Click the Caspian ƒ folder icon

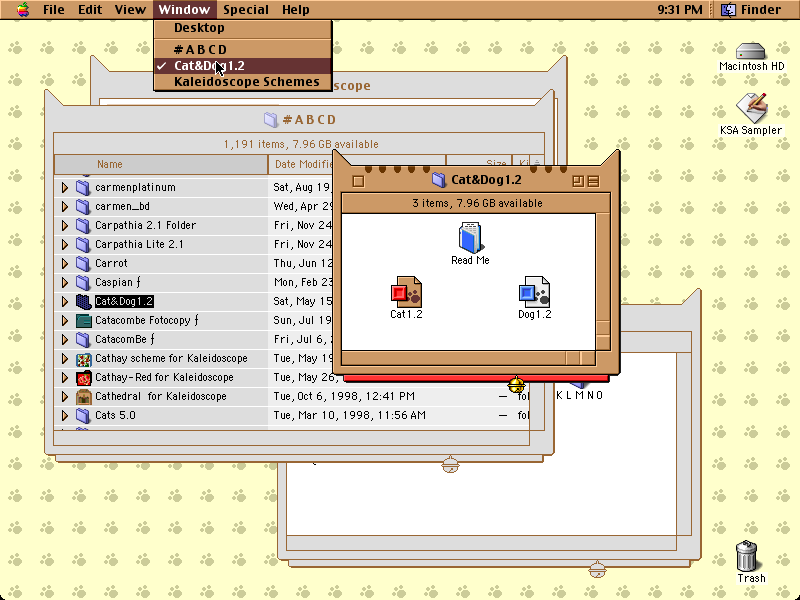[83, 282]
